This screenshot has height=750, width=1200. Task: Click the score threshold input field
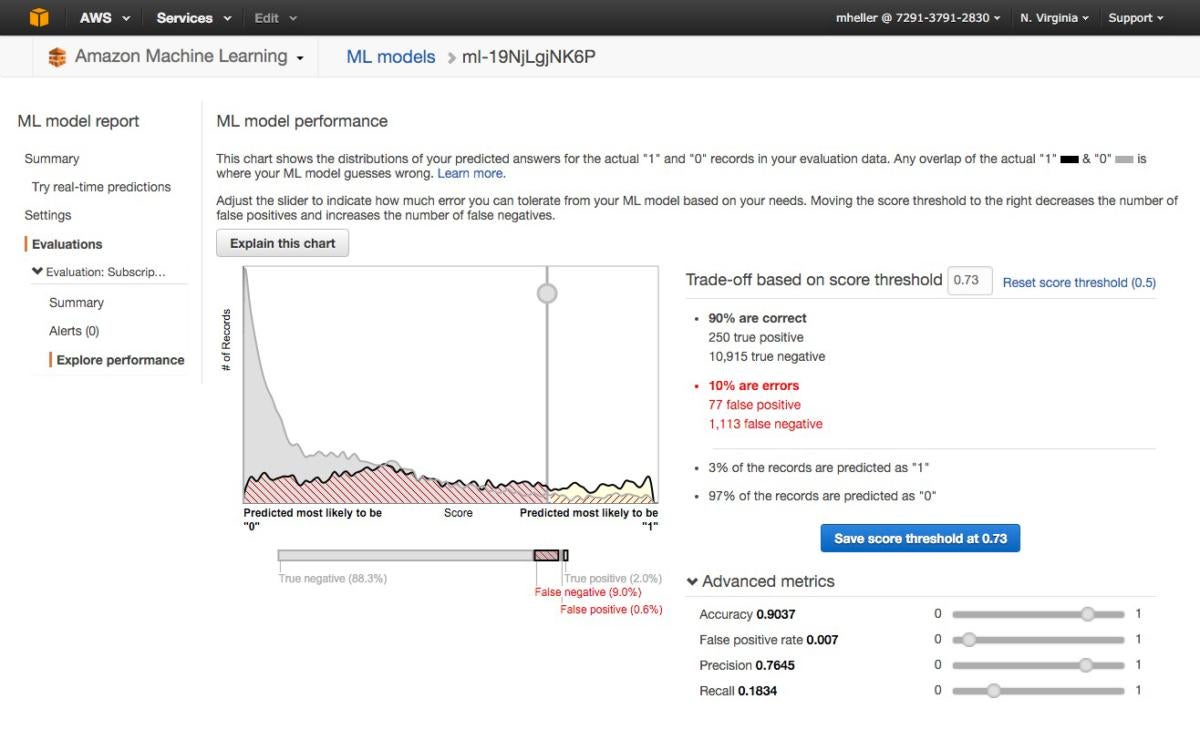pyautogui.click(x=967, y=281)
